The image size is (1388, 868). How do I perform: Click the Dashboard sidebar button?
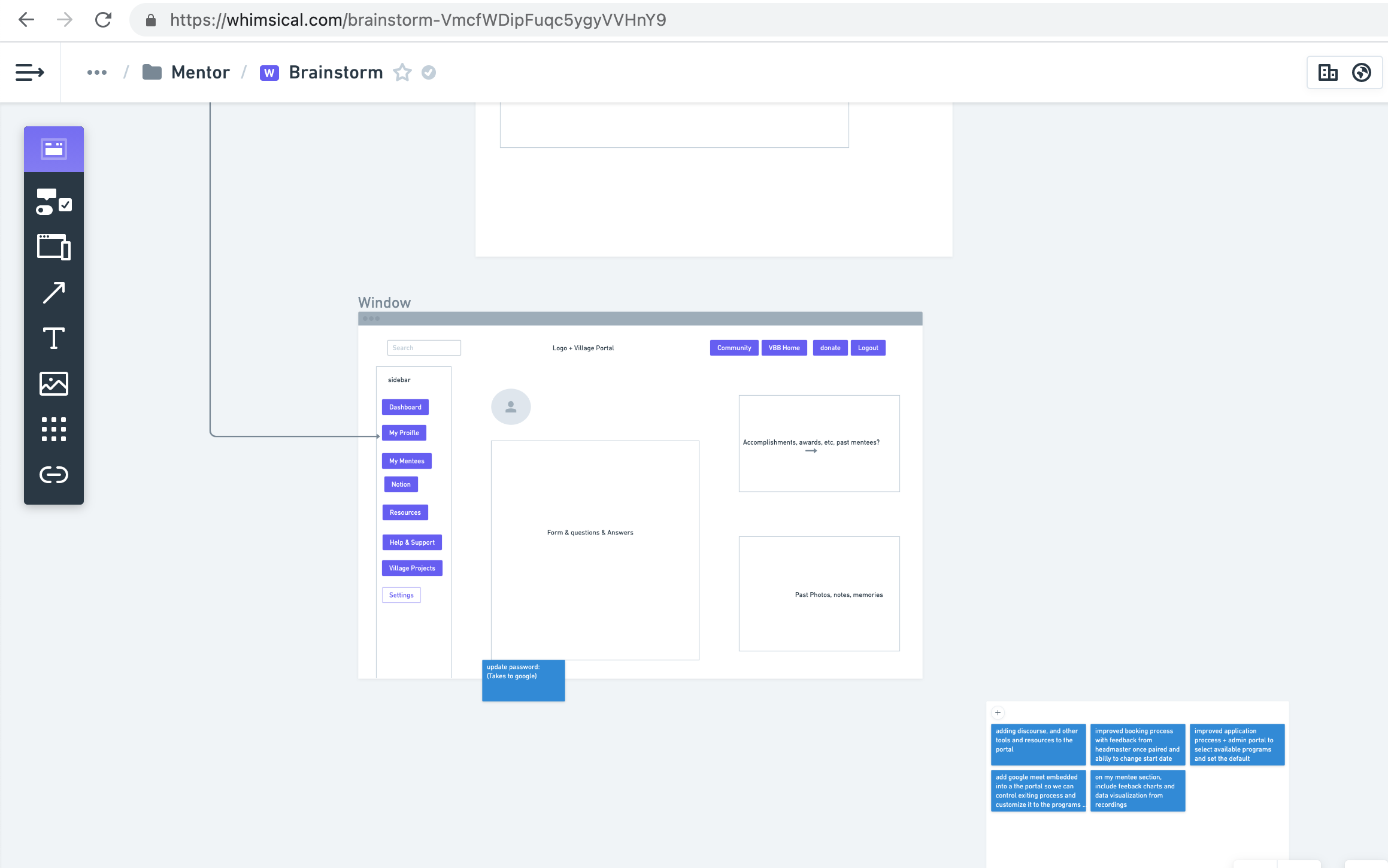point(405,407)
